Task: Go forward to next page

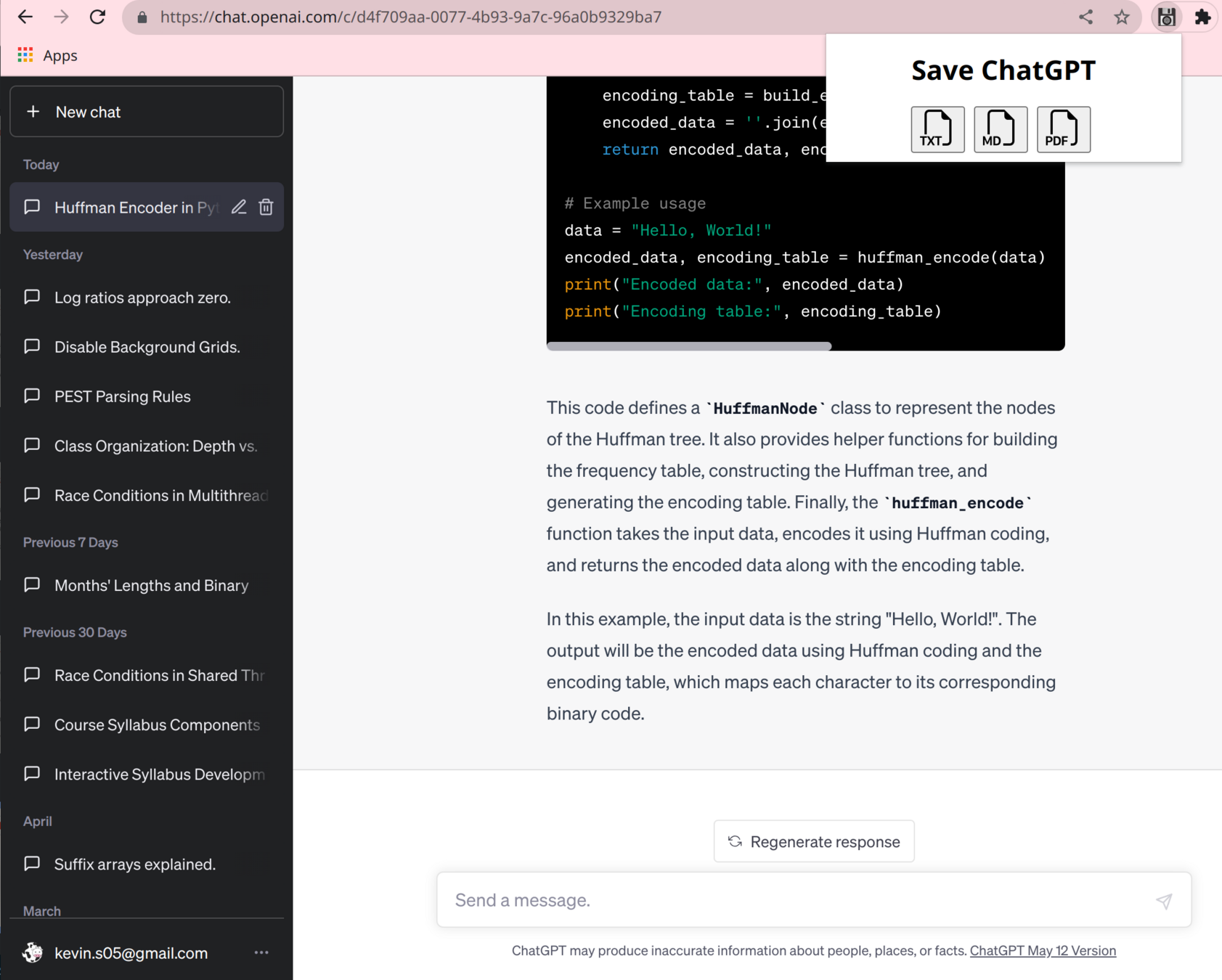Action: pos(62,17)
